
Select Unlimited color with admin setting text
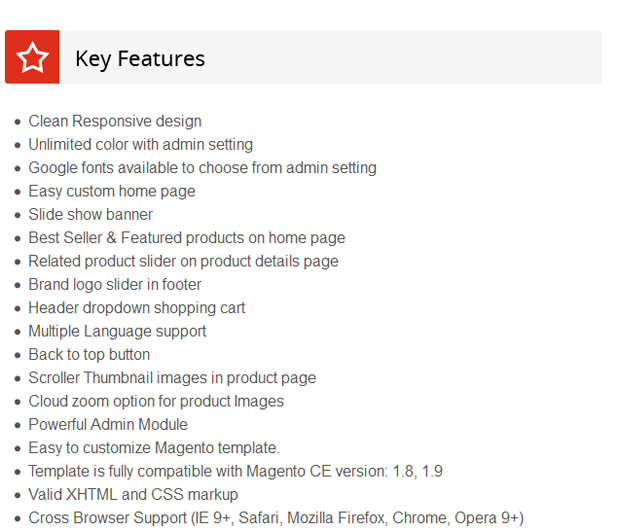(x=140, y=144)
